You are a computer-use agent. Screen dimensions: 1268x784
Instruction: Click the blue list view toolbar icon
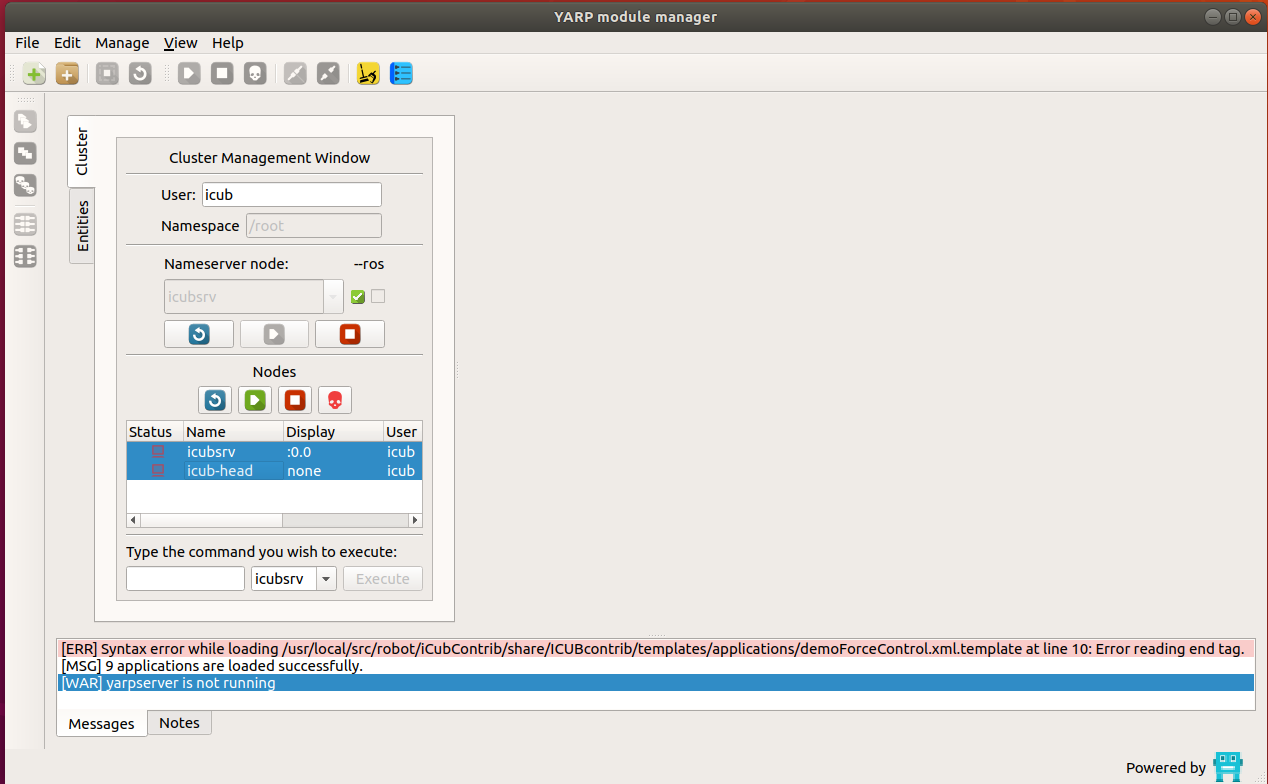pyautogui.click(x=401, y=74)
